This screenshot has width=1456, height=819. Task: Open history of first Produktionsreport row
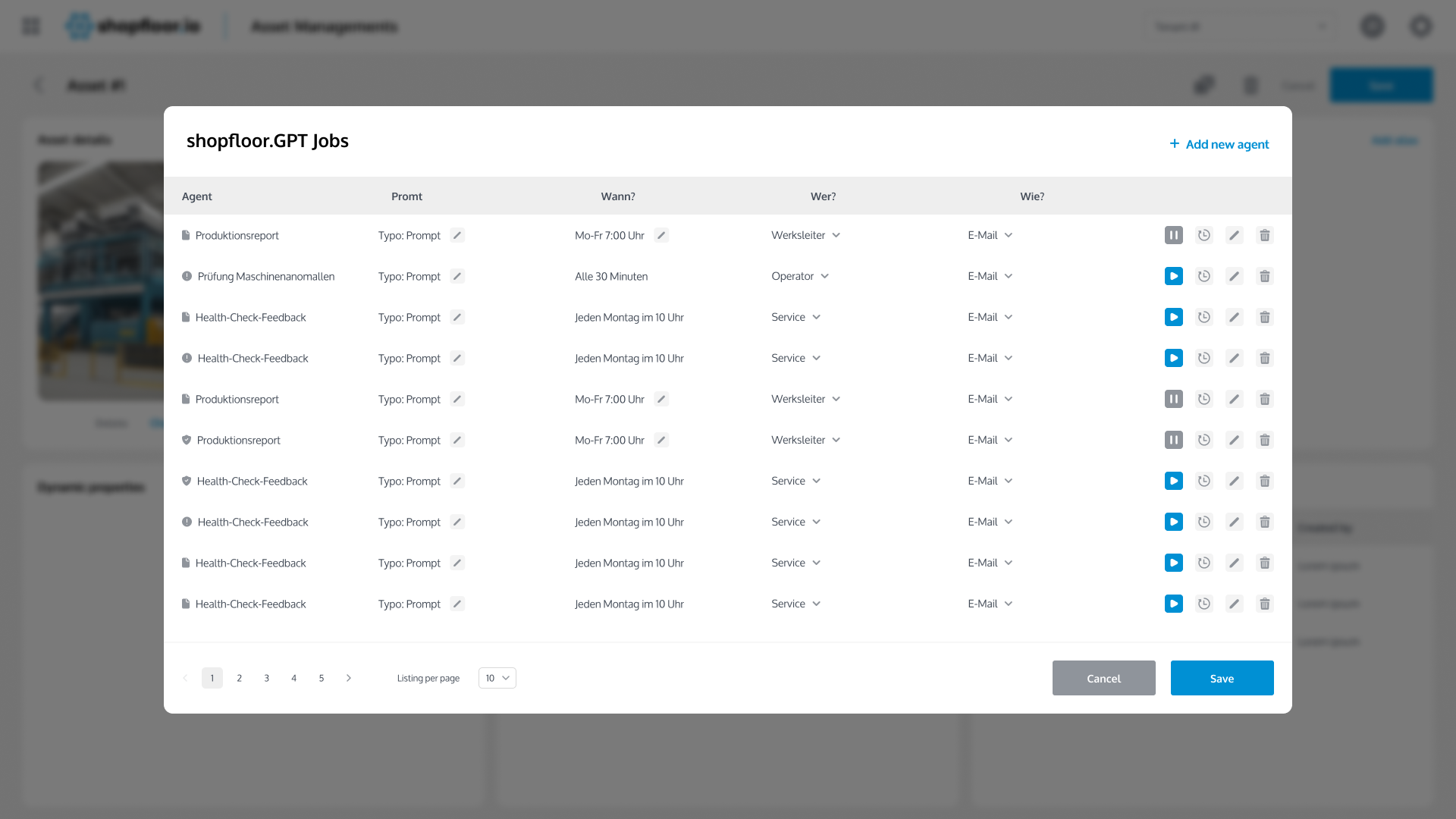(x=1203, y=235)
